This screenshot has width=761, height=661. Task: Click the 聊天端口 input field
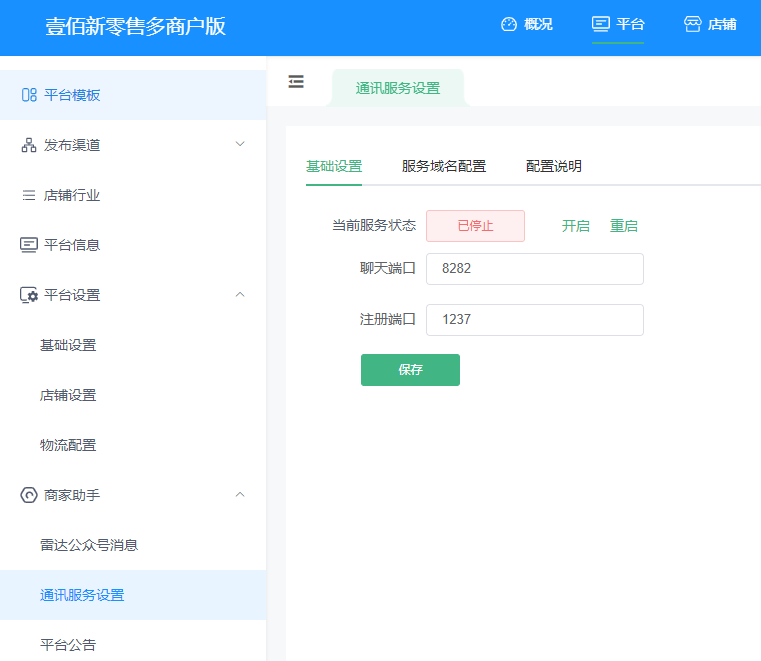(x=535, y=269)
